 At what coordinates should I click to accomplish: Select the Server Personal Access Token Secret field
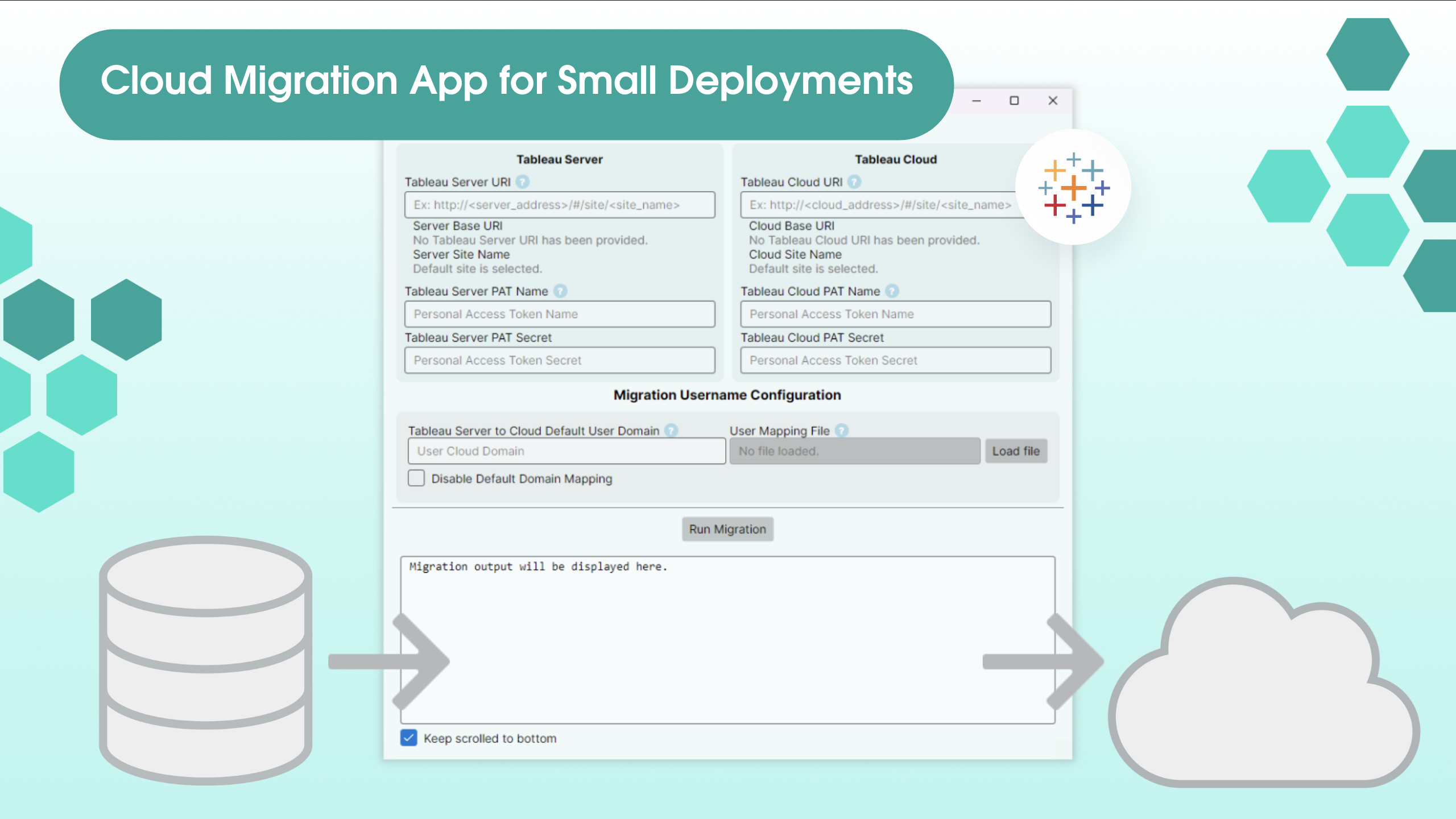[560, 360]
